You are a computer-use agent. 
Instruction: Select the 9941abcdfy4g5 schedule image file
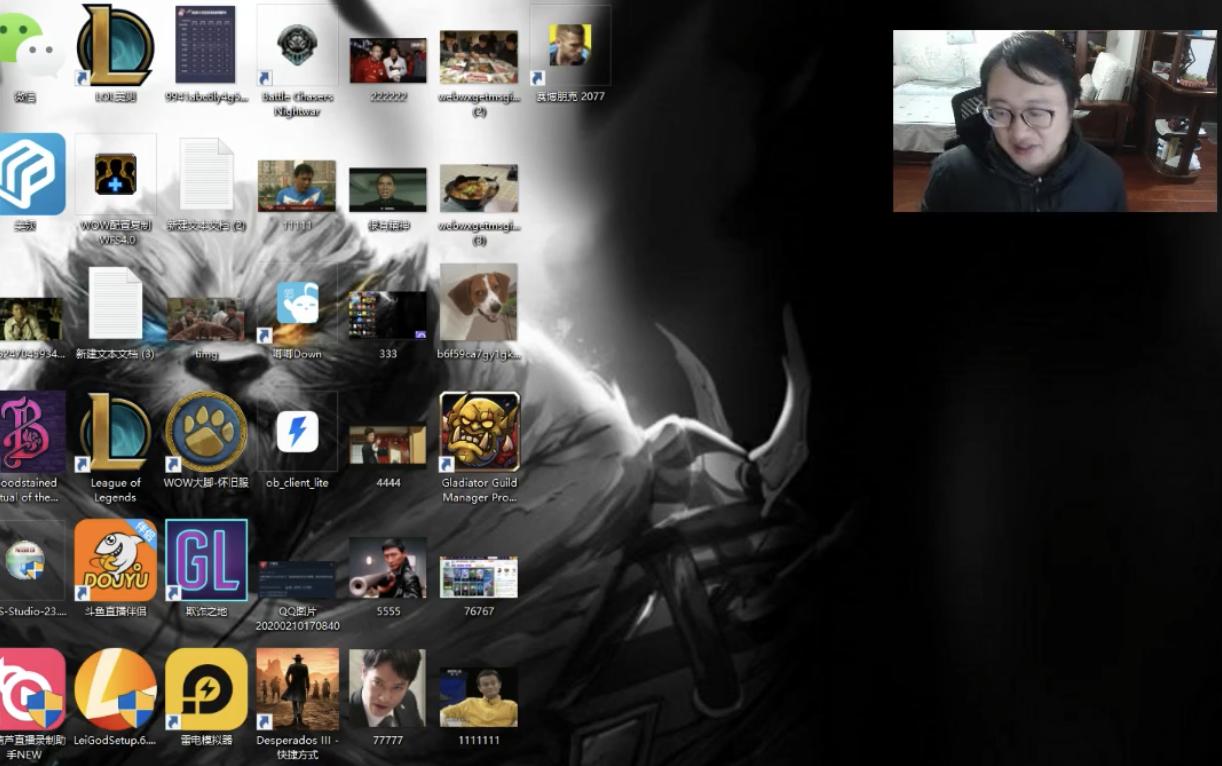click(x=206, y=45)
